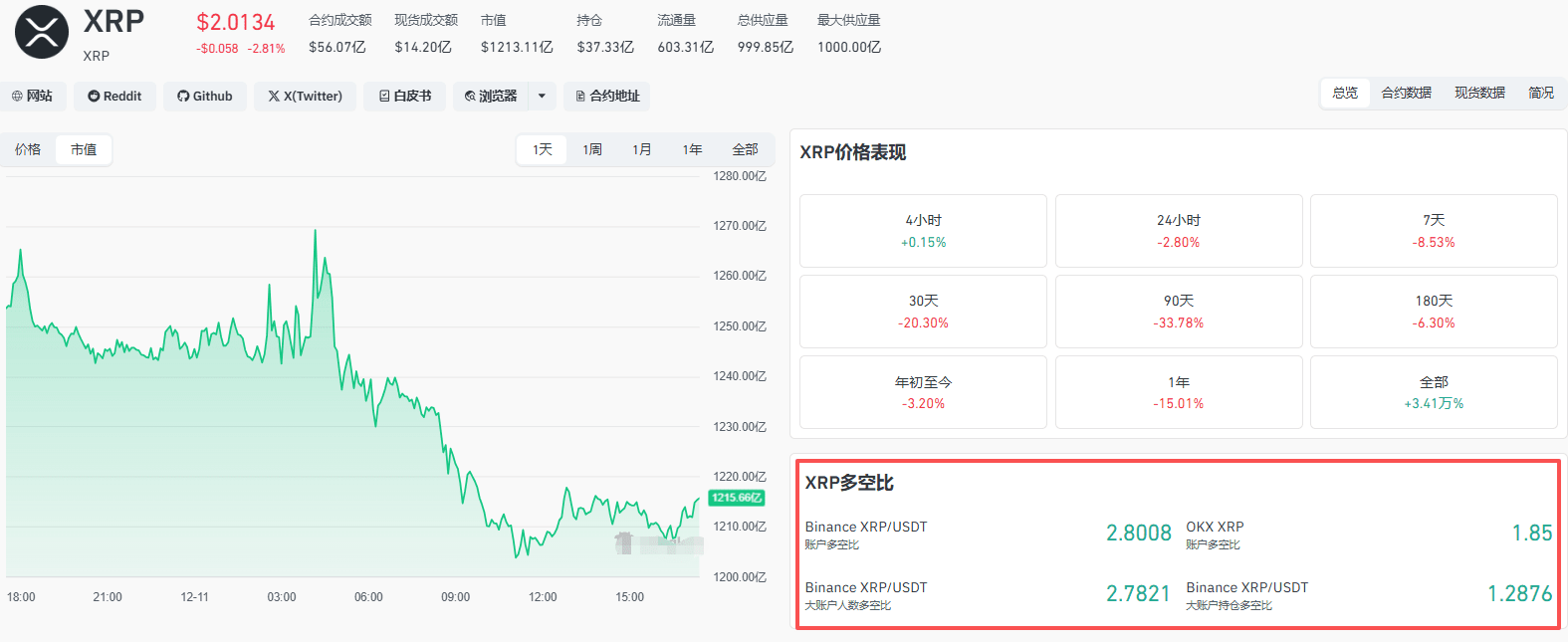The height and width of the screenshot is (642, 1568).
Task: Switch to the 现货数据 tab
Action: click(1479, 93)
